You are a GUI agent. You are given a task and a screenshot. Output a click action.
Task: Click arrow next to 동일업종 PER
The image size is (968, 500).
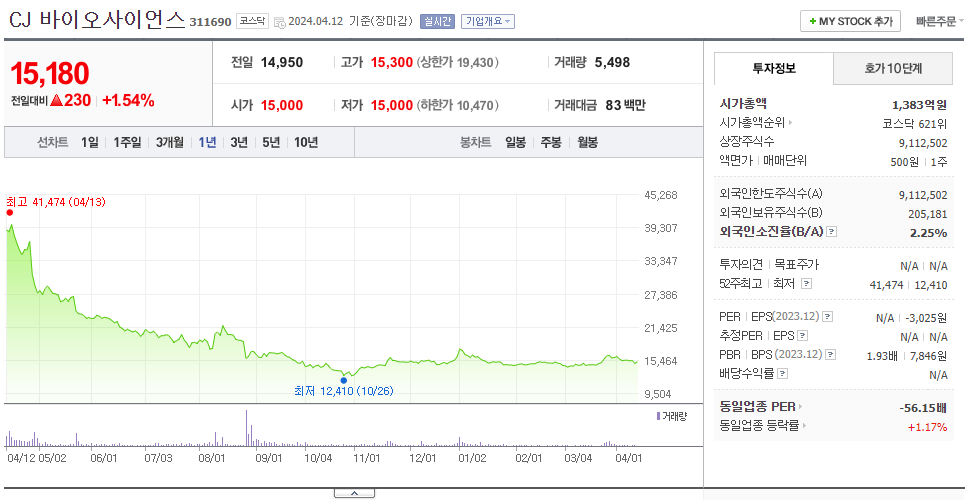(801, 407)
